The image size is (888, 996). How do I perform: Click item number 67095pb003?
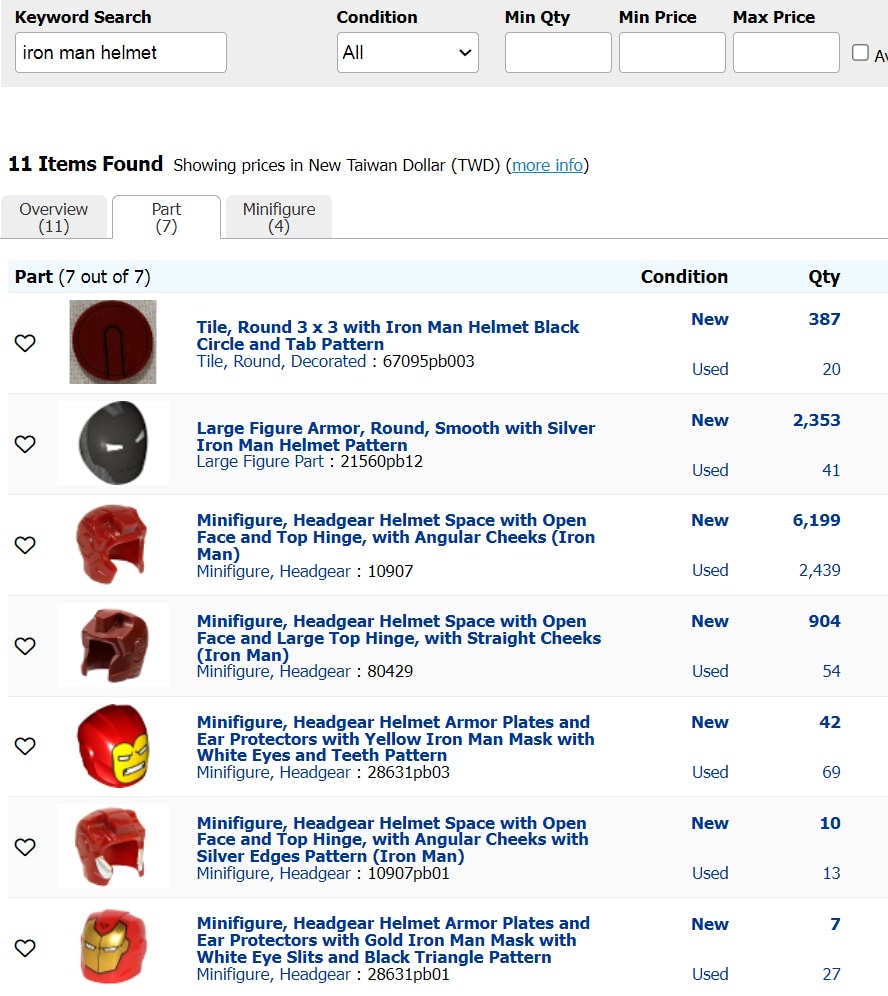[x=428, y=361]
